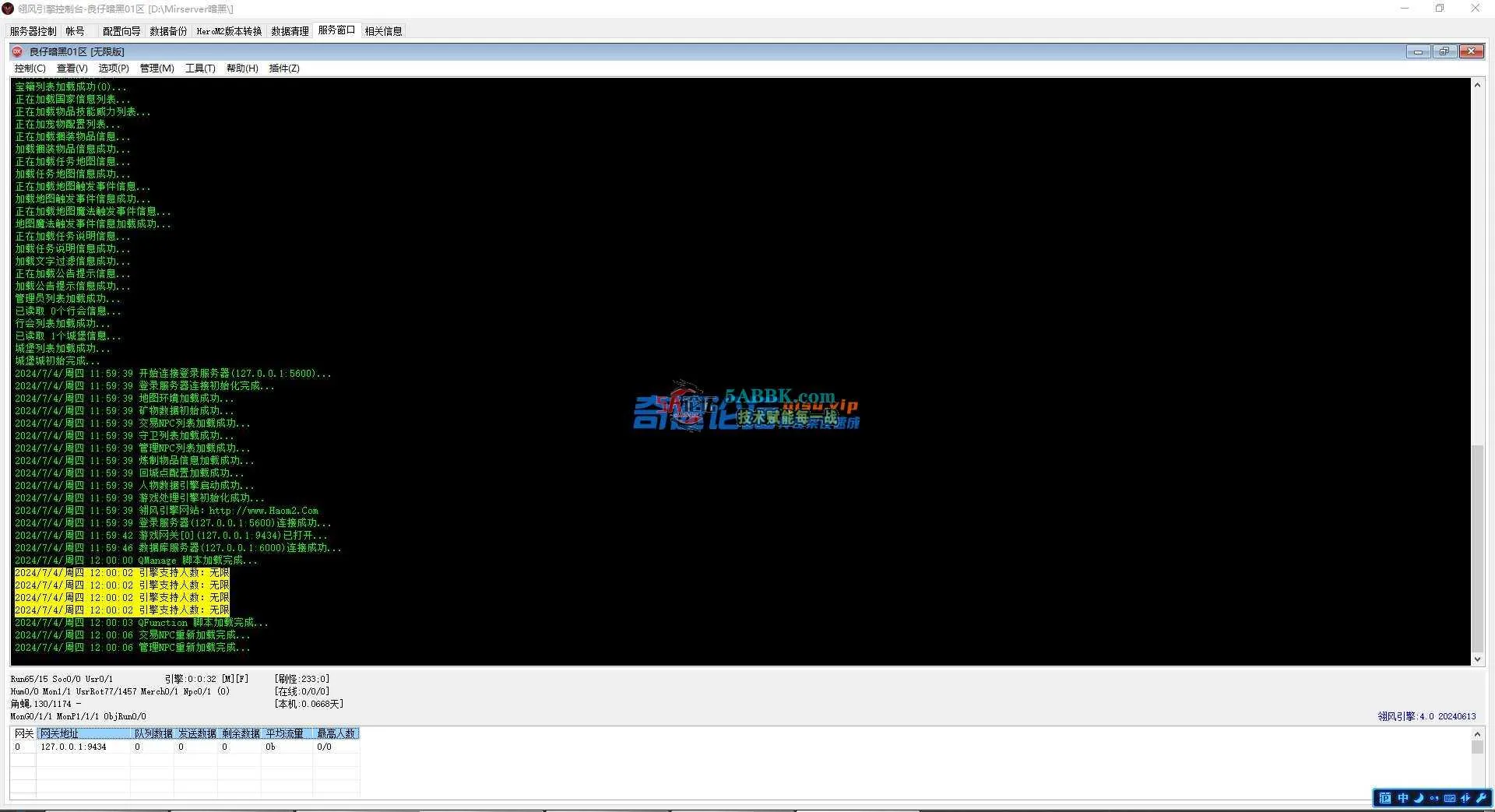Toggle the punctuation icon in IME toolbar

pyautogui.click(x=1434, y=798)
